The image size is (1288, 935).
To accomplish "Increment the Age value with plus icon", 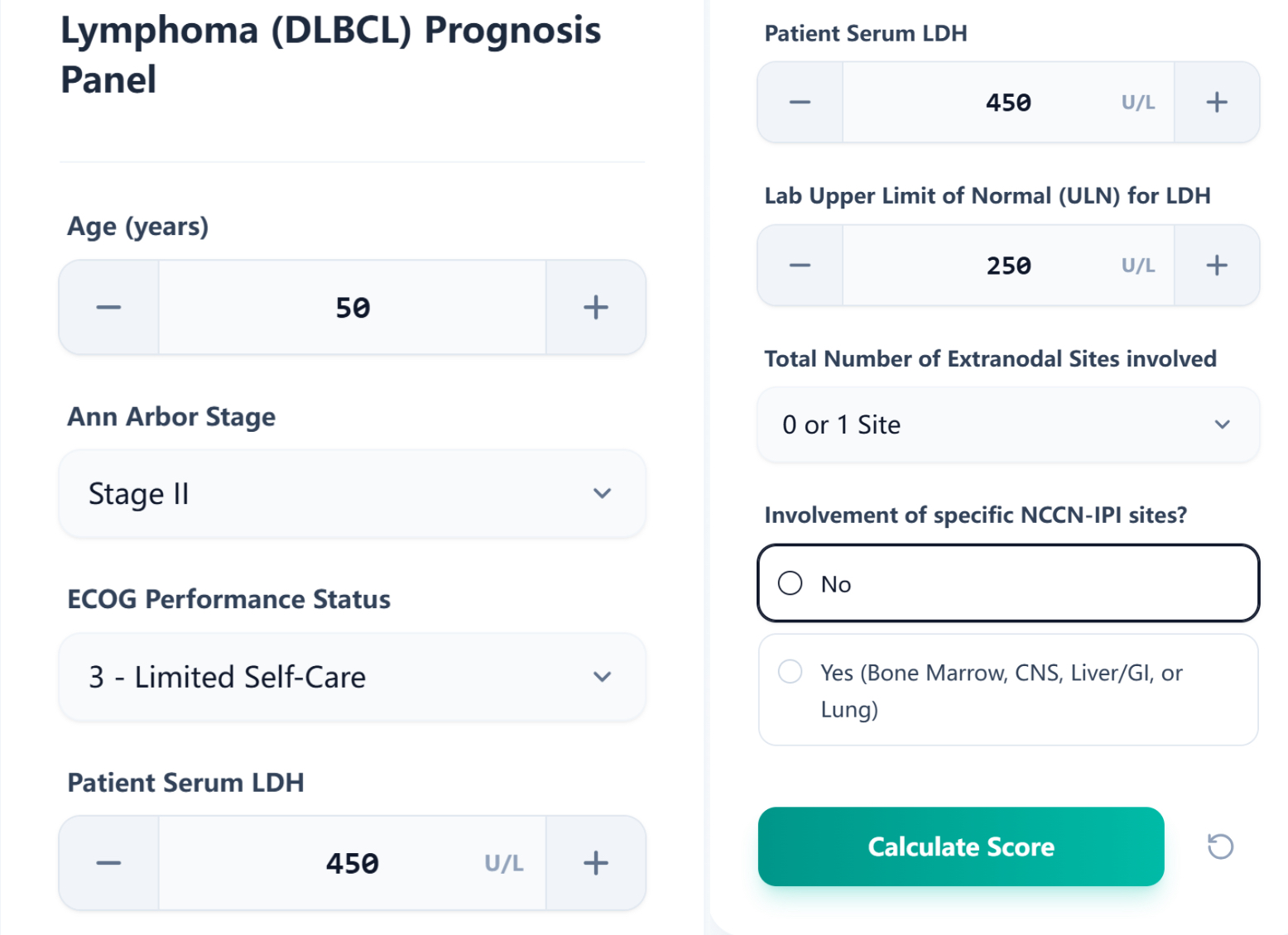I will (595, 307).
